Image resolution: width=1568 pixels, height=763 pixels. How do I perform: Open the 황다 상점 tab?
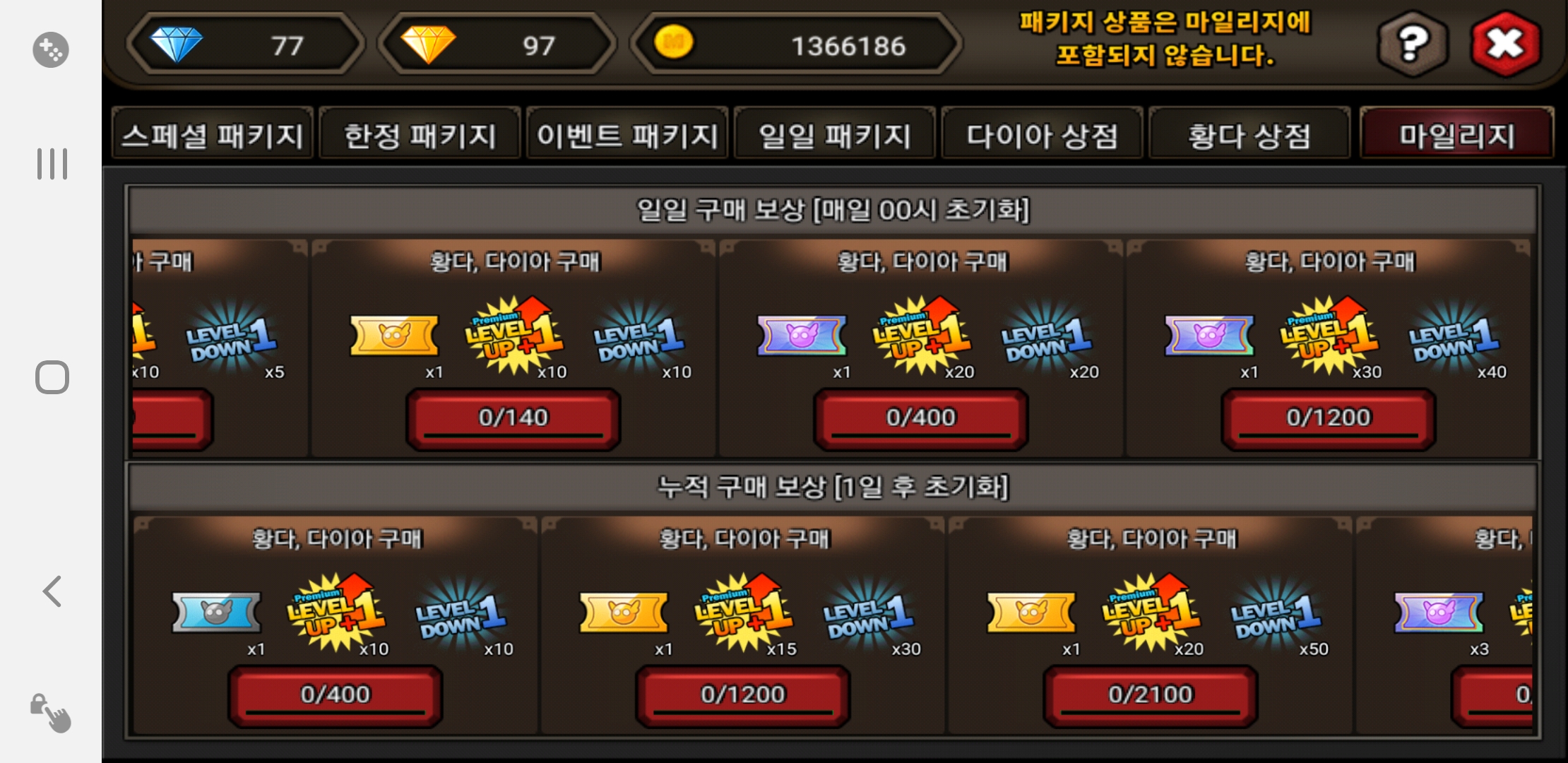(1249, 134)
